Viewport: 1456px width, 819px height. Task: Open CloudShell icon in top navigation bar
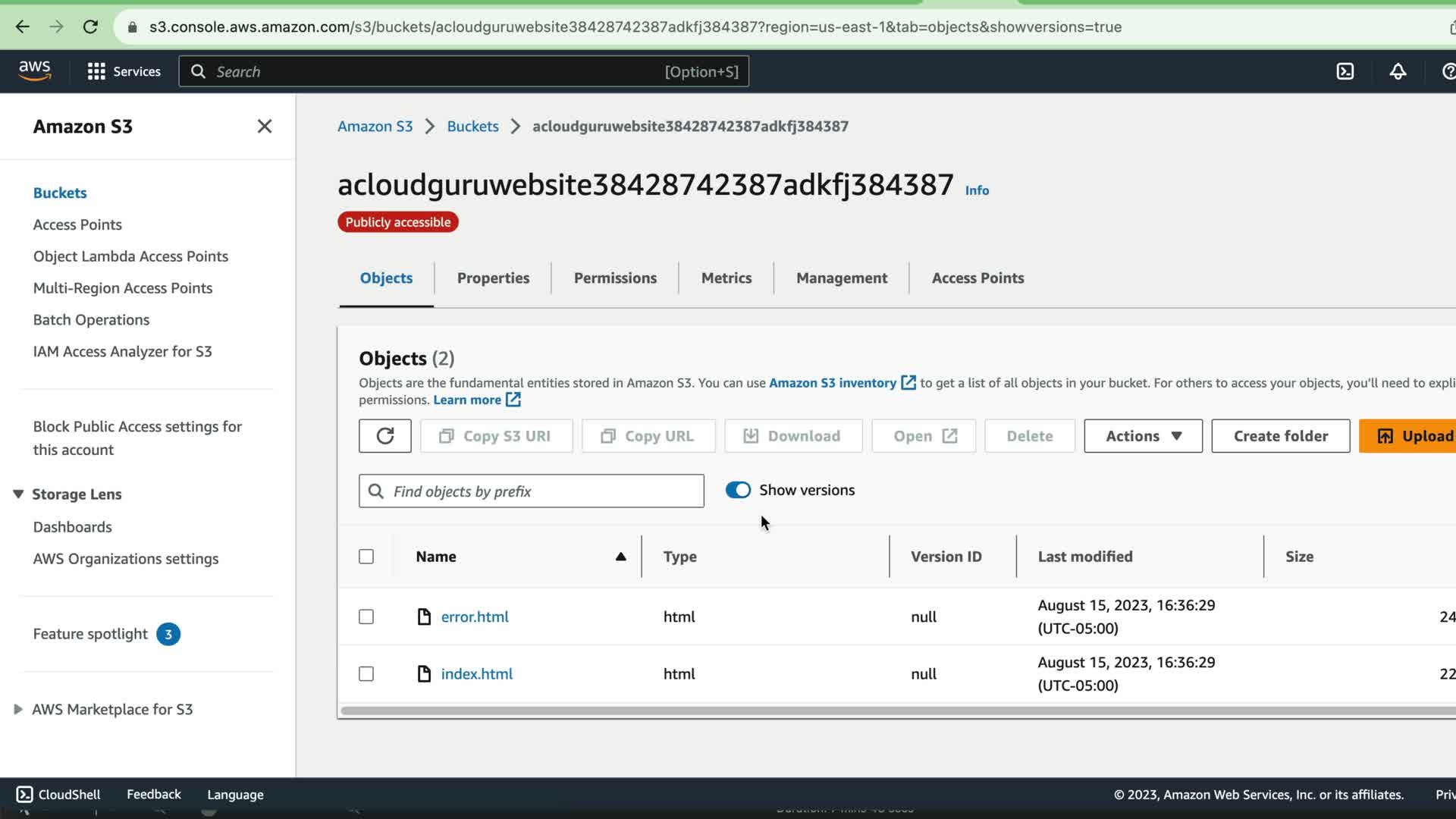pos(1345,71)
